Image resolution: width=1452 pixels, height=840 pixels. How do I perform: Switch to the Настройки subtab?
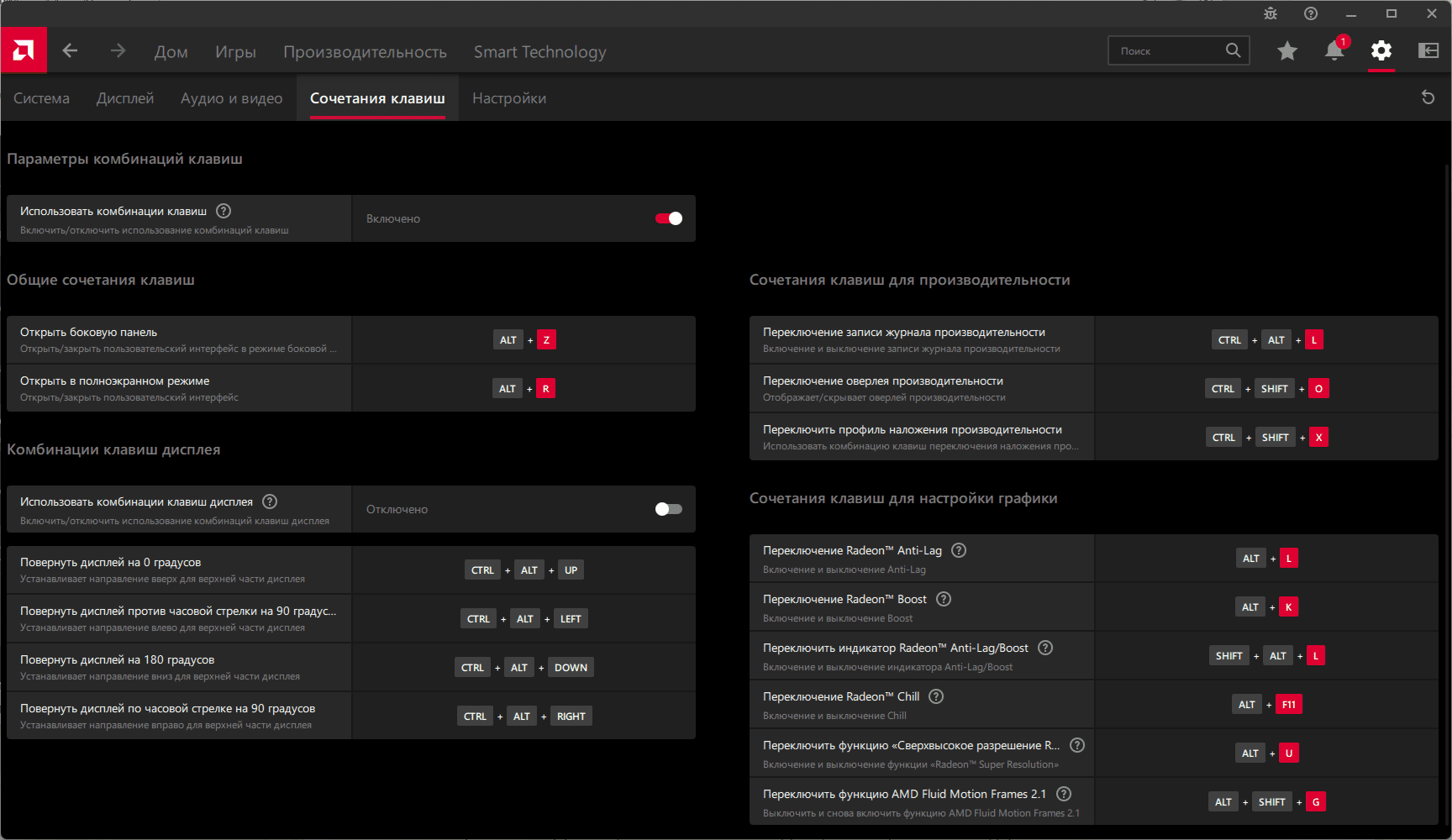(509, 98)
